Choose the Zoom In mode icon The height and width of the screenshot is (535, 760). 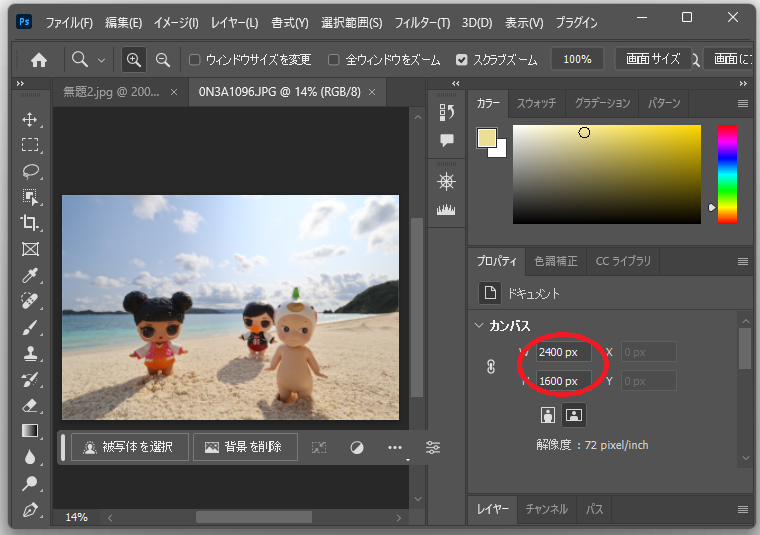pos(134,60)
